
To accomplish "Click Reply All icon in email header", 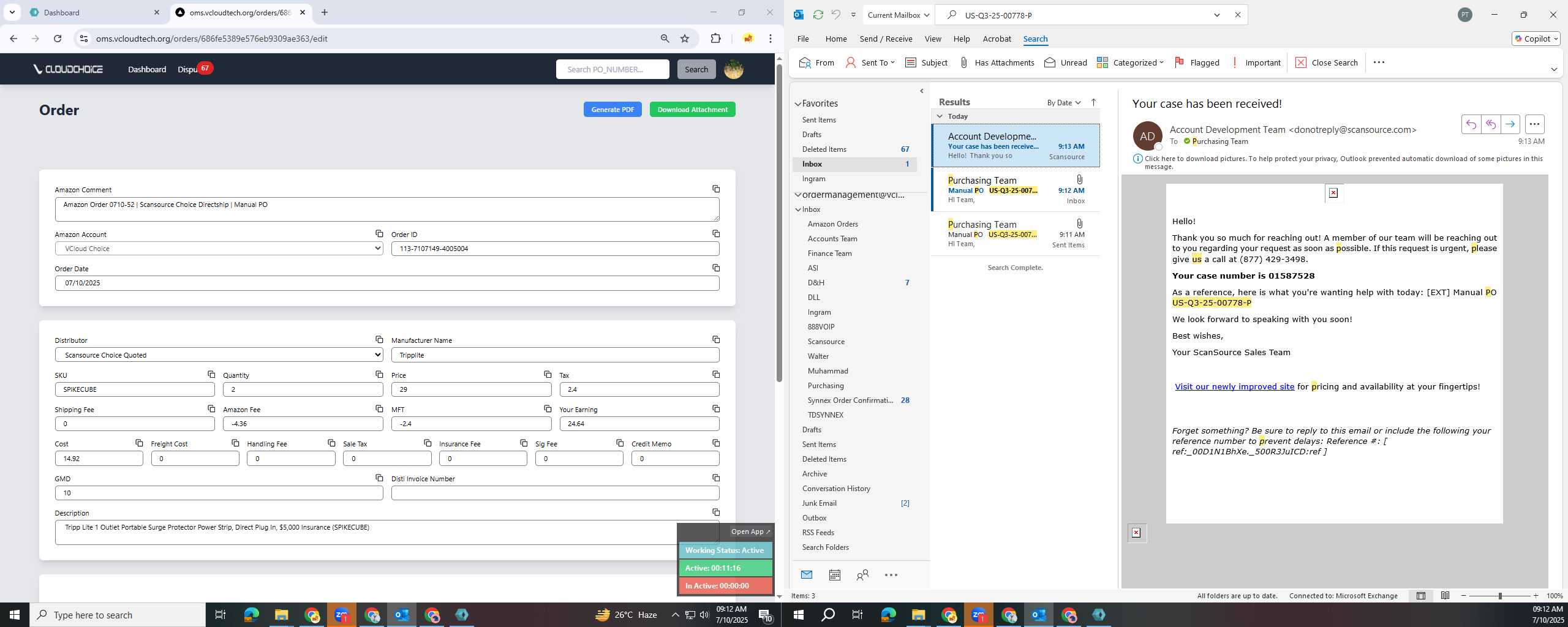I will (x=1491, y=124).
